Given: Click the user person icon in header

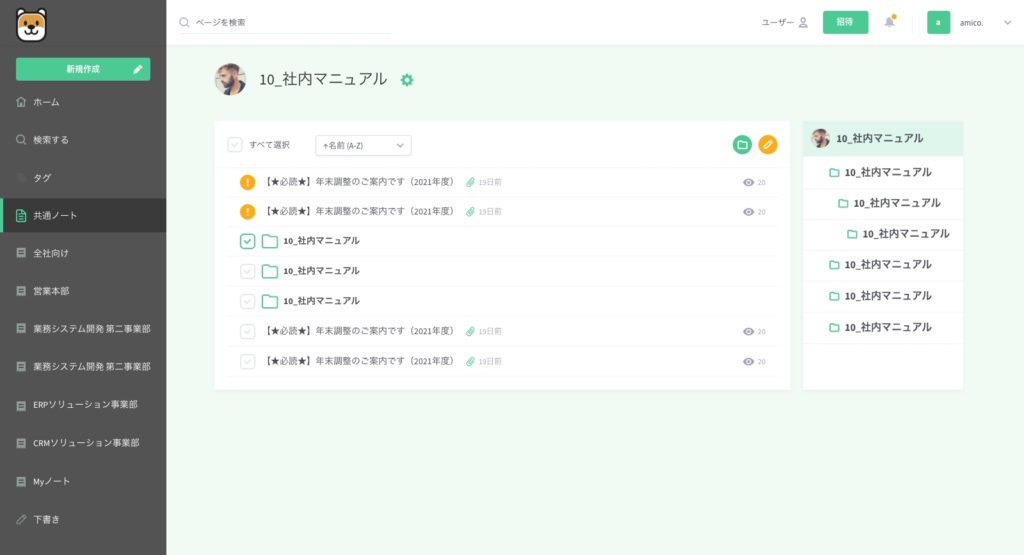Looking at the screenshot, I should tap(802, 22).
